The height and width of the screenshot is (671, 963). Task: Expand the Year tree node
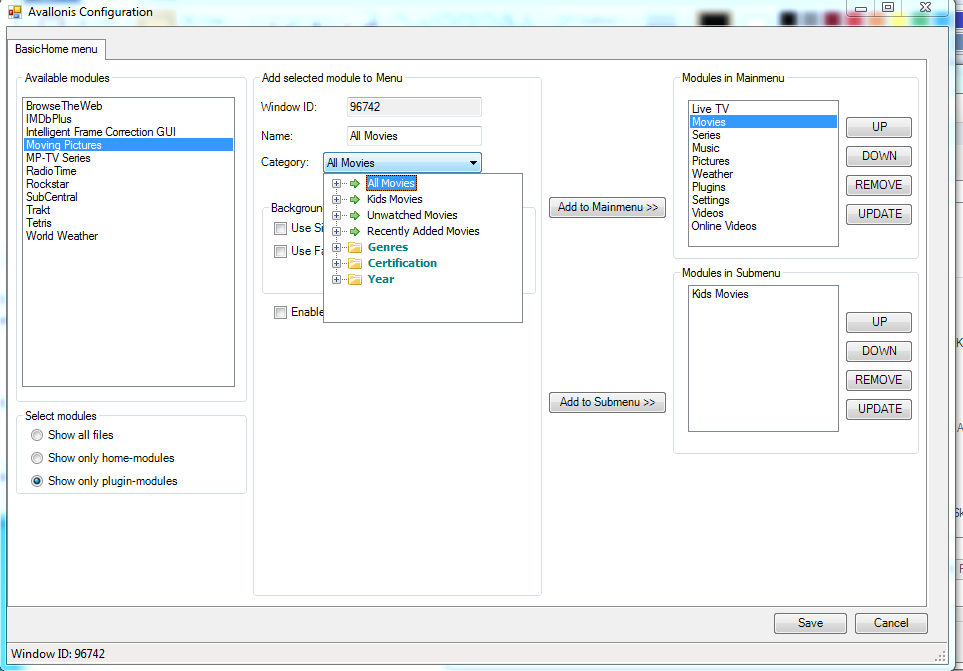(x=337, y=279)
